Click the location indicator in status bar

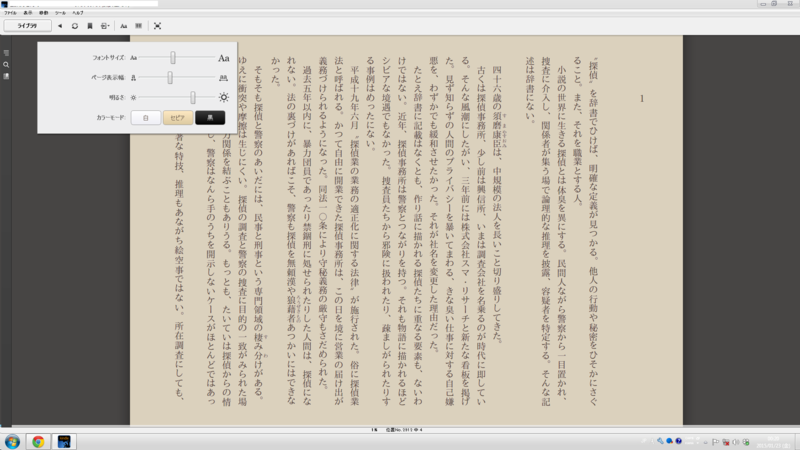pyautogui.click(x=404, y=430)
